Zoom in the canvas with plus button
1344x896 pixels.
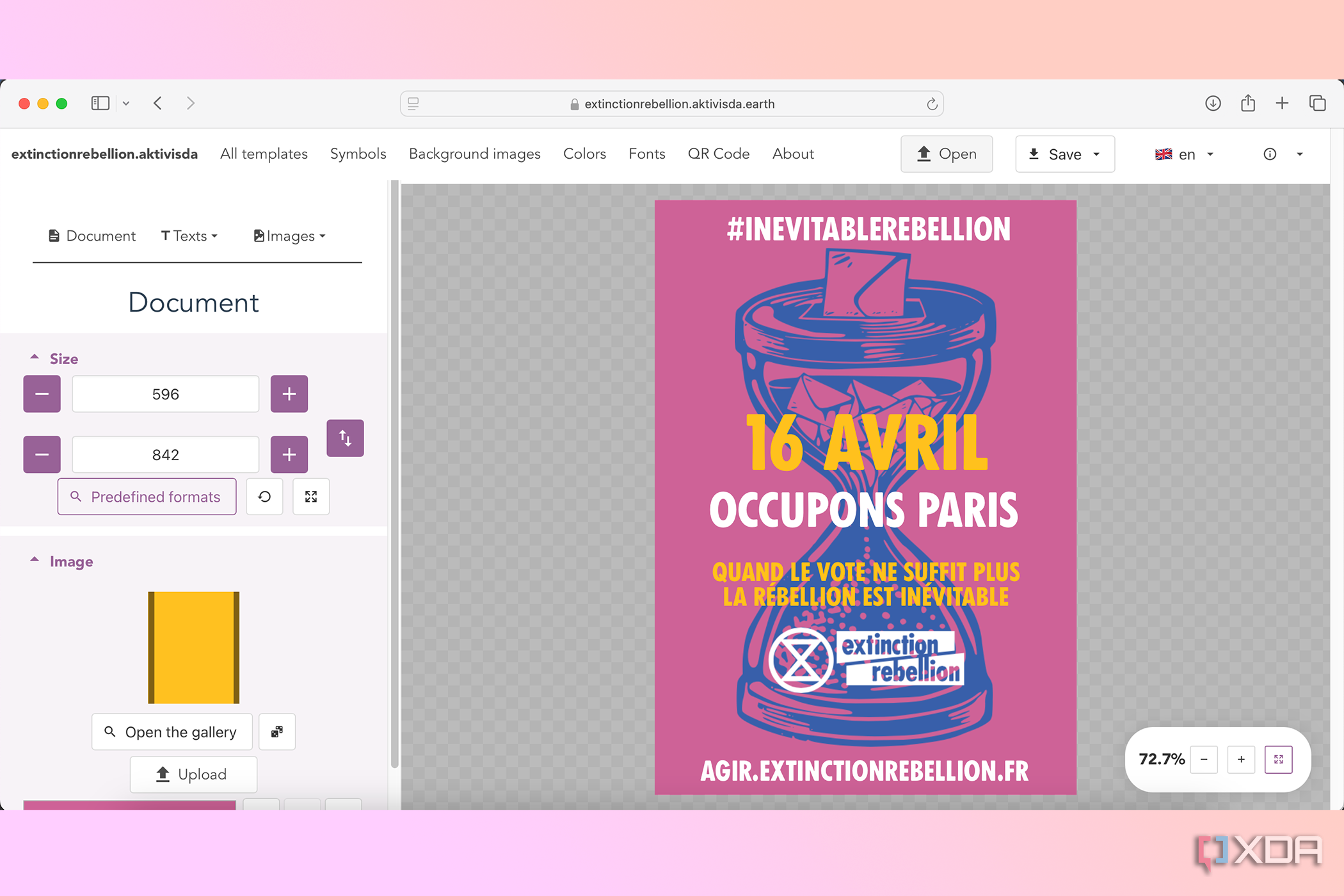tap(1241, 760)
